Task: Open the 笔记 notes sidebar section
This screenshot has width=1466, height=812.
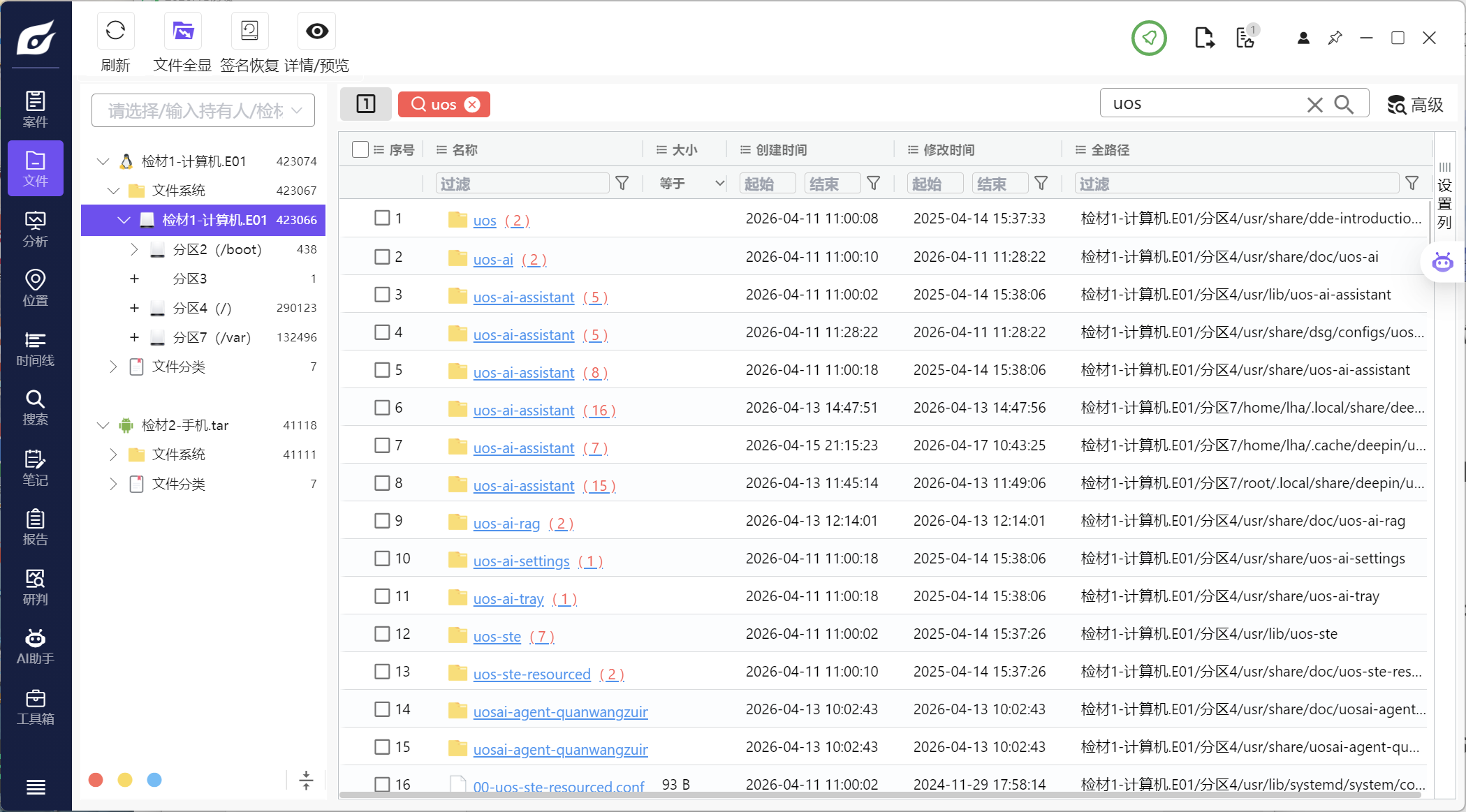Action: coord(36,468)
